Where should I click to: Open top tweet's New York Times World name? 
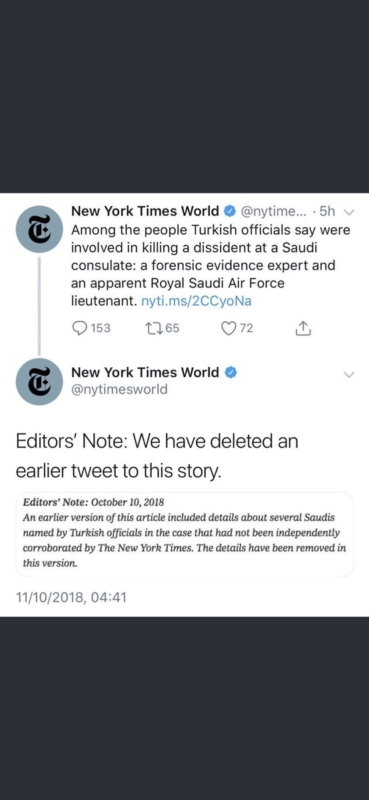click(x=145, y=211)
